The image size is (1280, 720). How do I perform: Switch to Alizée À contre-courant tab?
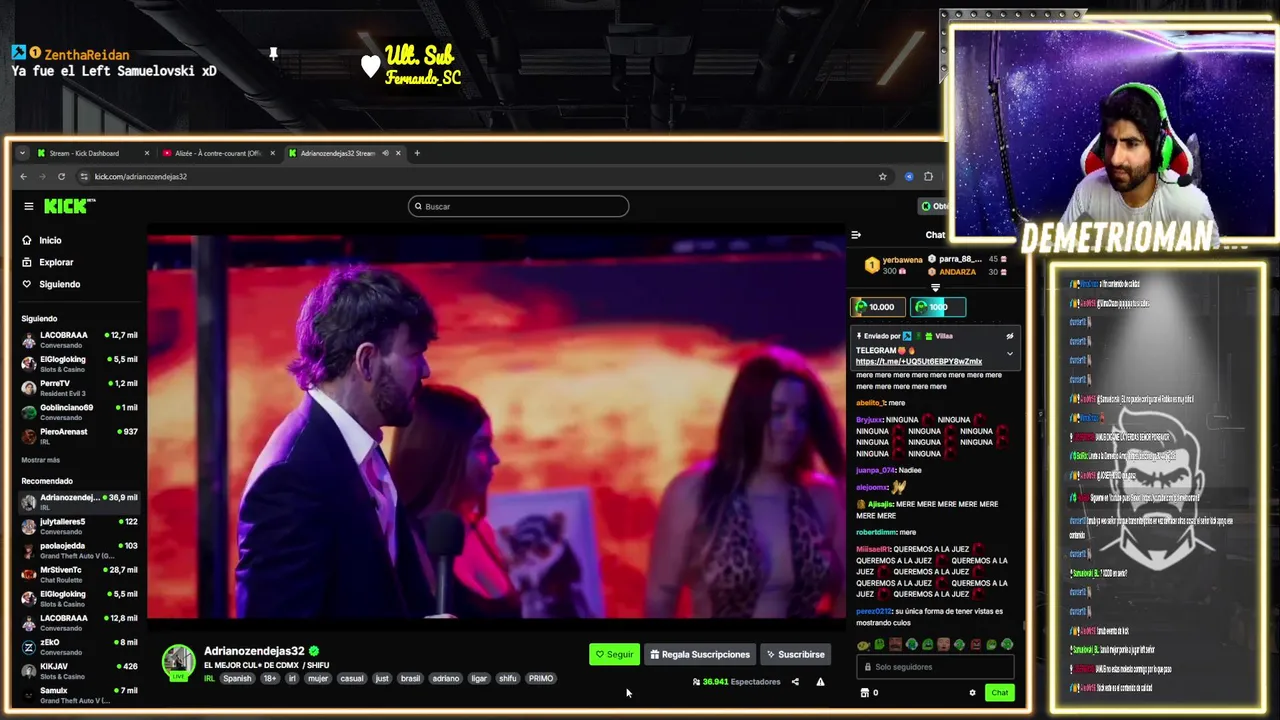[217, 153]
